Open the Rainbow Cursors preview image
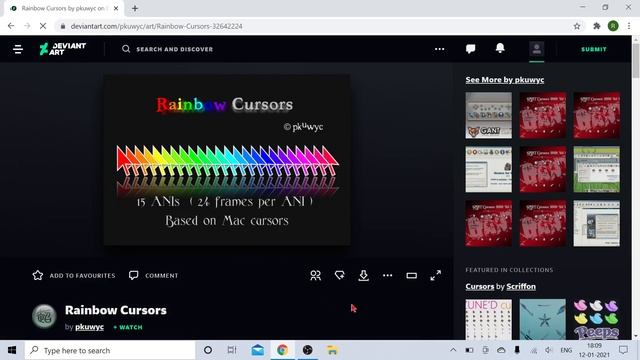 pyautogui.click(x=227, y=160)
